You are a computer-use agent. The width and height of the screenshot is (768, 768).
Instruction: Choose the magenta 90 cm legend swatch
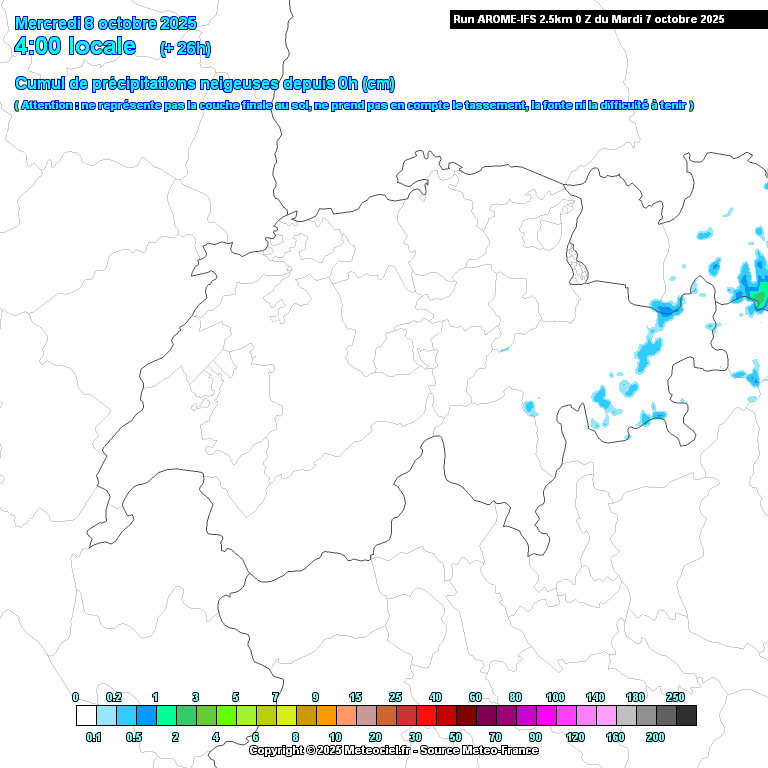point(546,716)
